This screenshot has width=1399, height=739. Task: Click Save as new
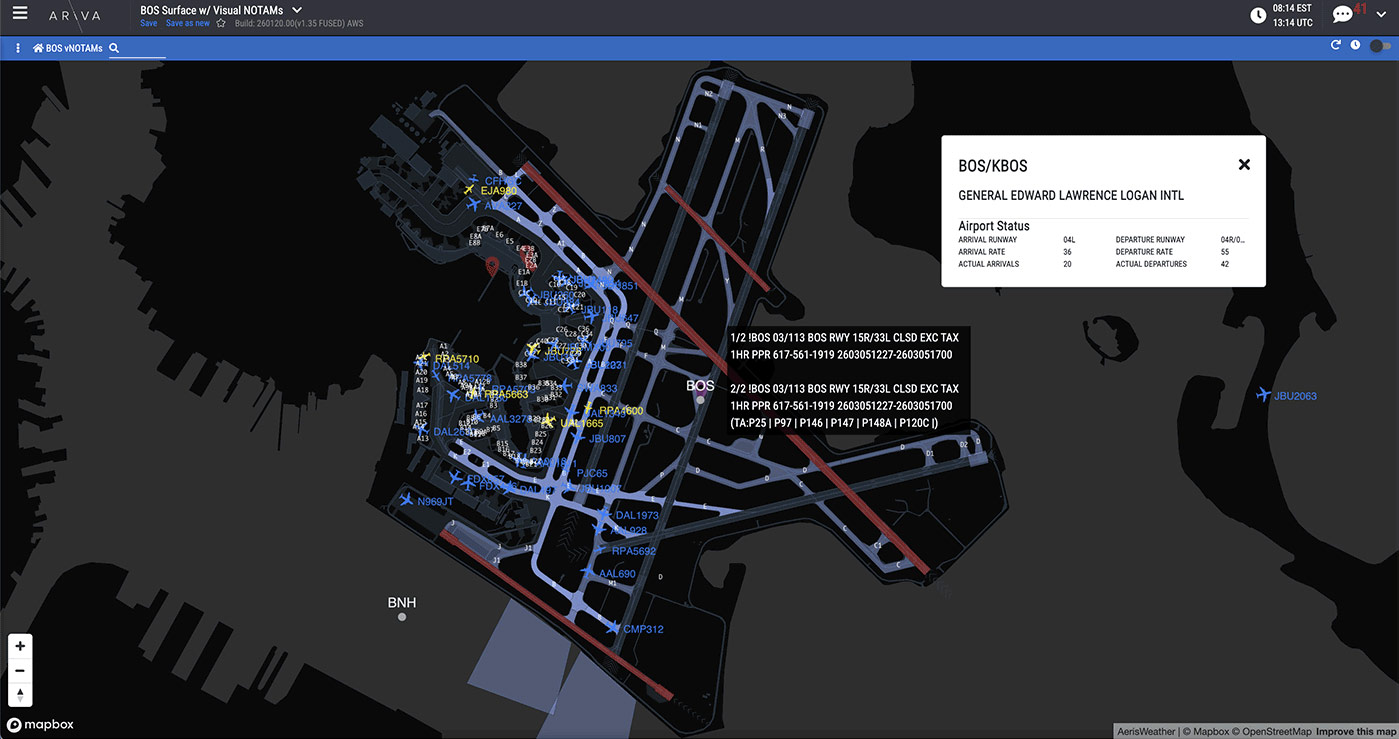tap(188, 23)
